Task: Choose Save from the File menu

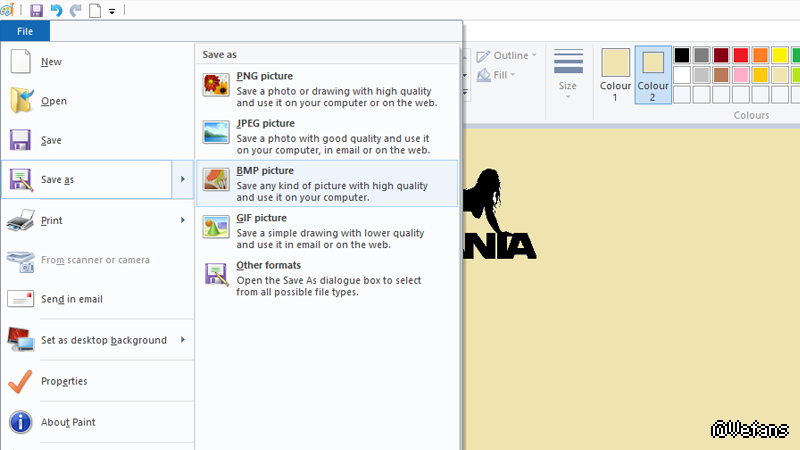Action: pos(97,140)
